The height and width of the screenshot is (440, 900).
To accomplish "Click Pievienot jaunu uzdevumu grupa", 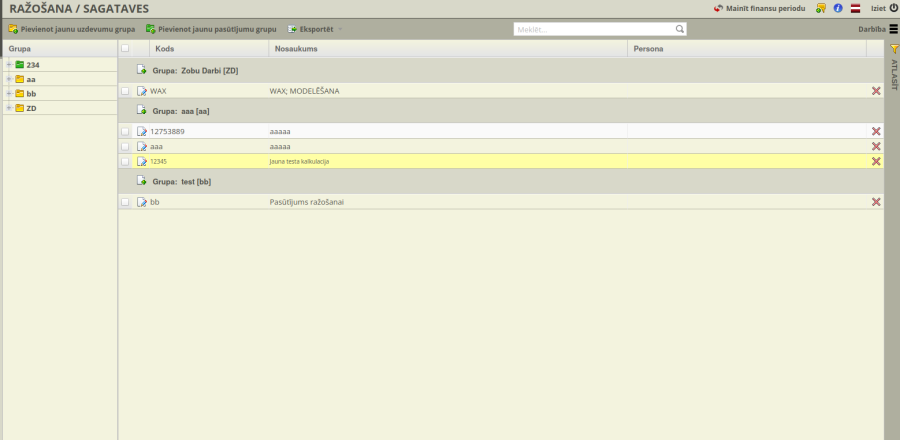I will [x=71, y=29].
